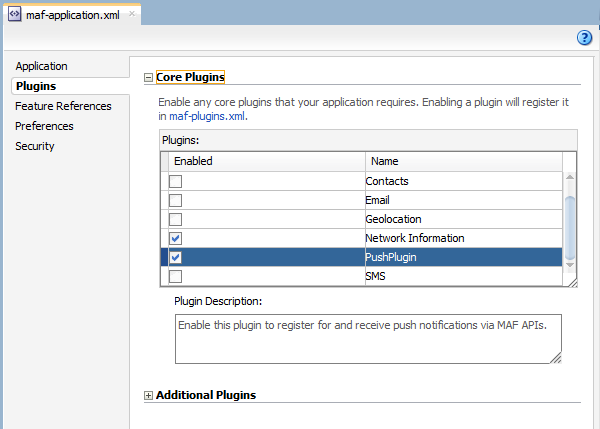600x429 pixels.
Task: Select the Email row name
Action: pos(377,200)
